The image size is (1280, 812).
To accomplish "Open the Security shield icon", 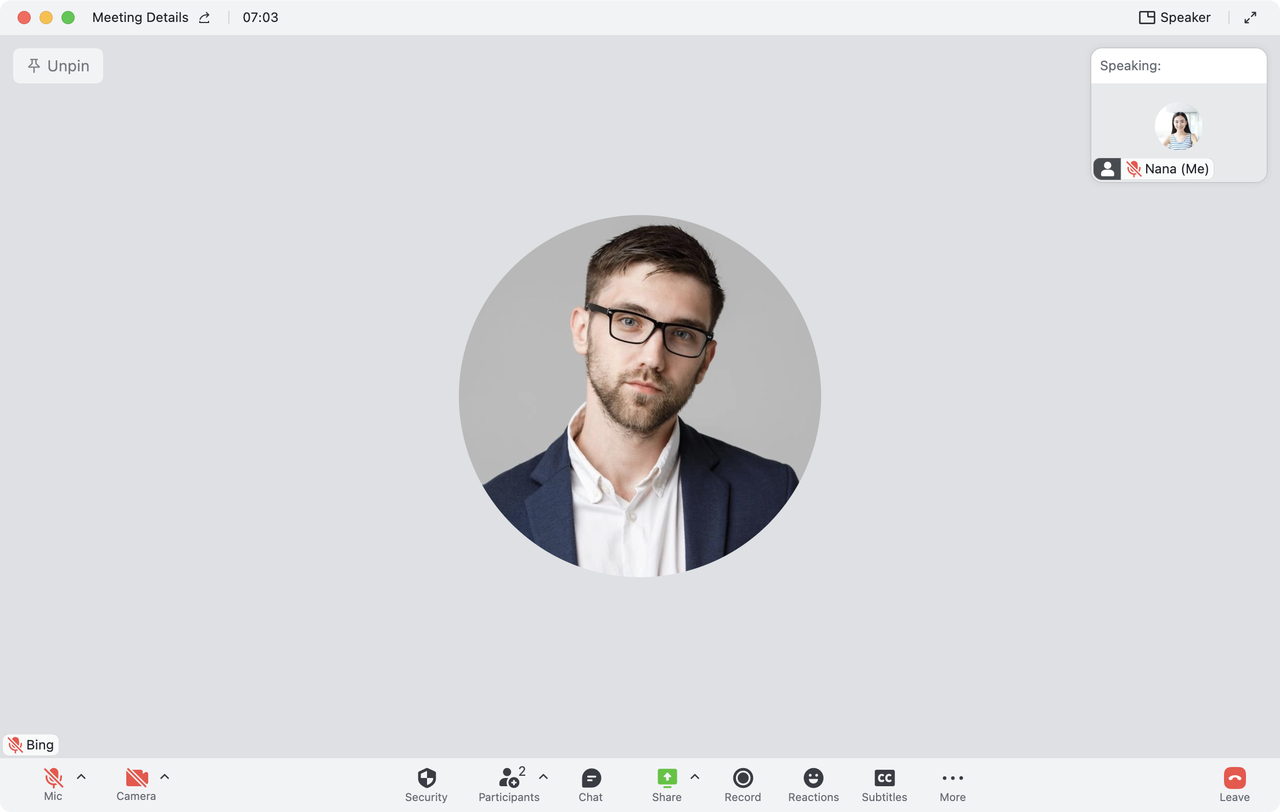I will (x=426, y=778).
